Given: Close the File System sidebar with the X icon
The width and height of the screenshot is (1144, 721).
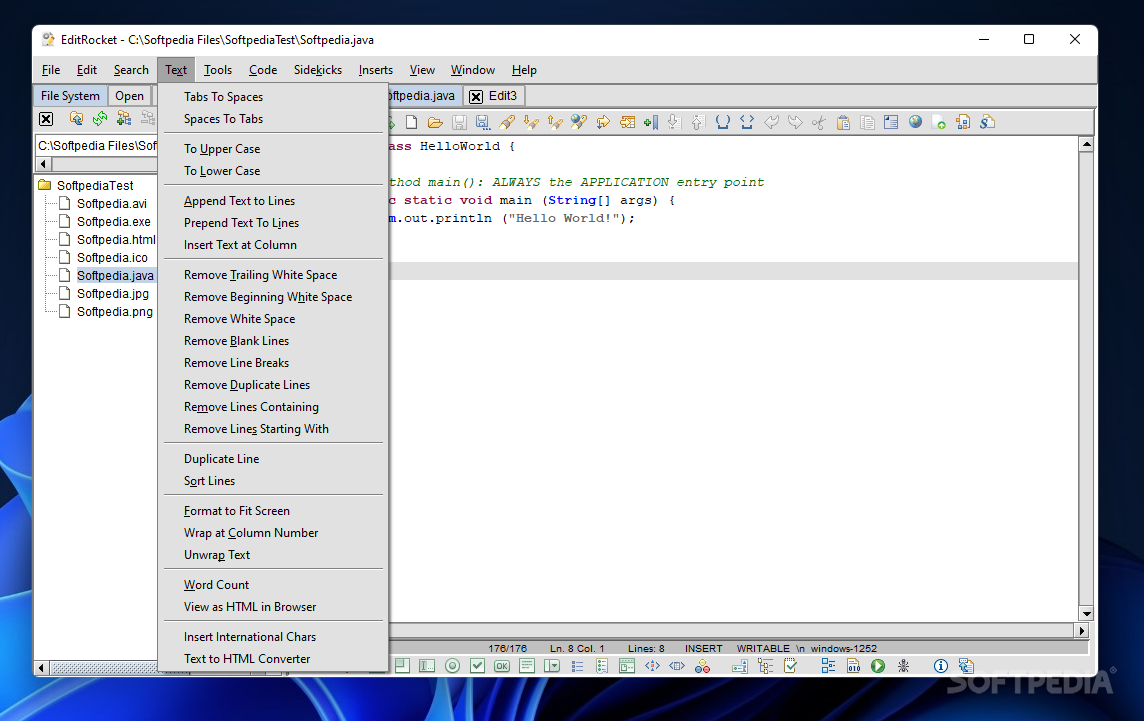Looking at the screenshot, I should pyautogui.click(x=46, y=119).
